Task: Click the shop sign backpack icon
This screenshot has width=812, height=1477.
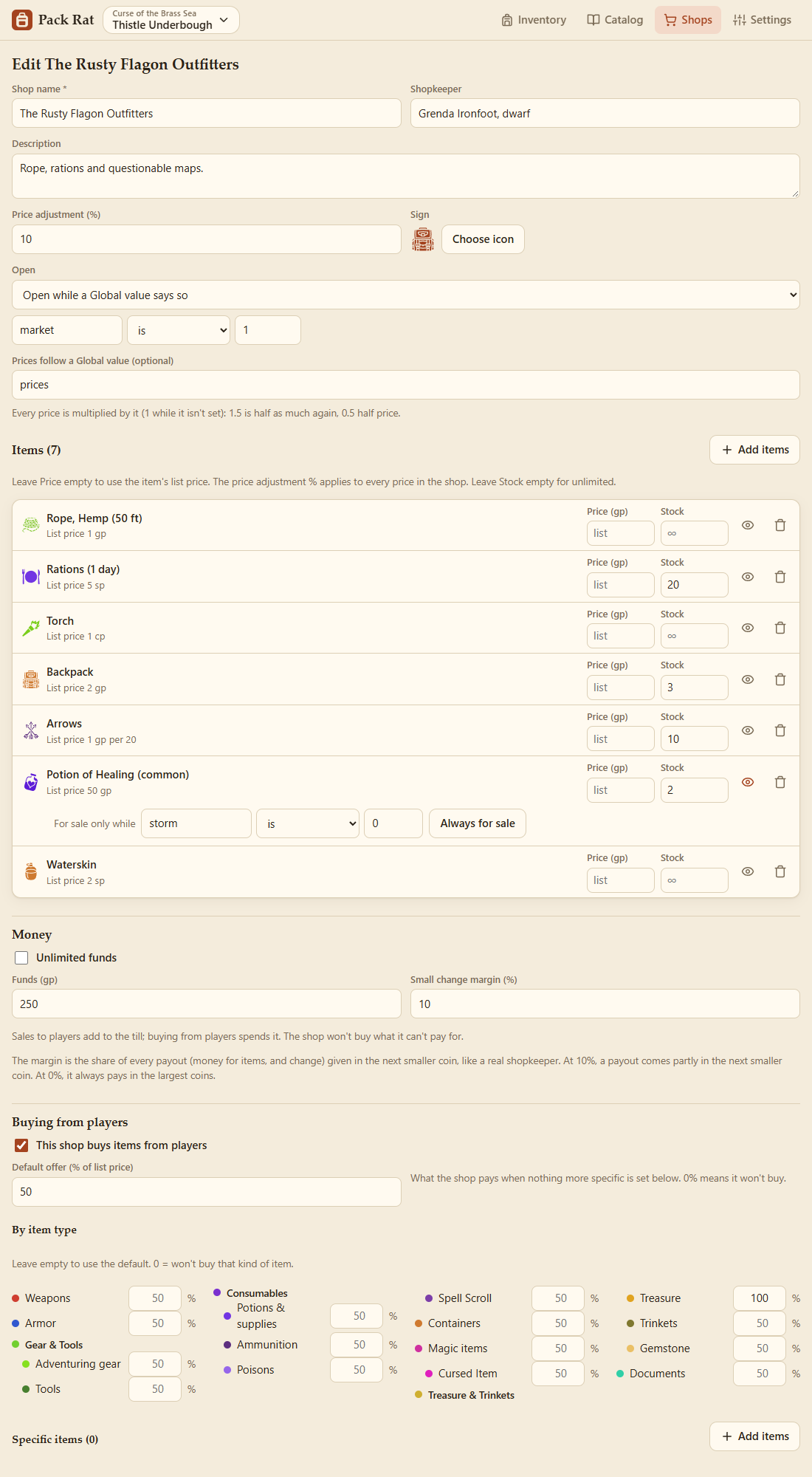Action: pos(423,239)
